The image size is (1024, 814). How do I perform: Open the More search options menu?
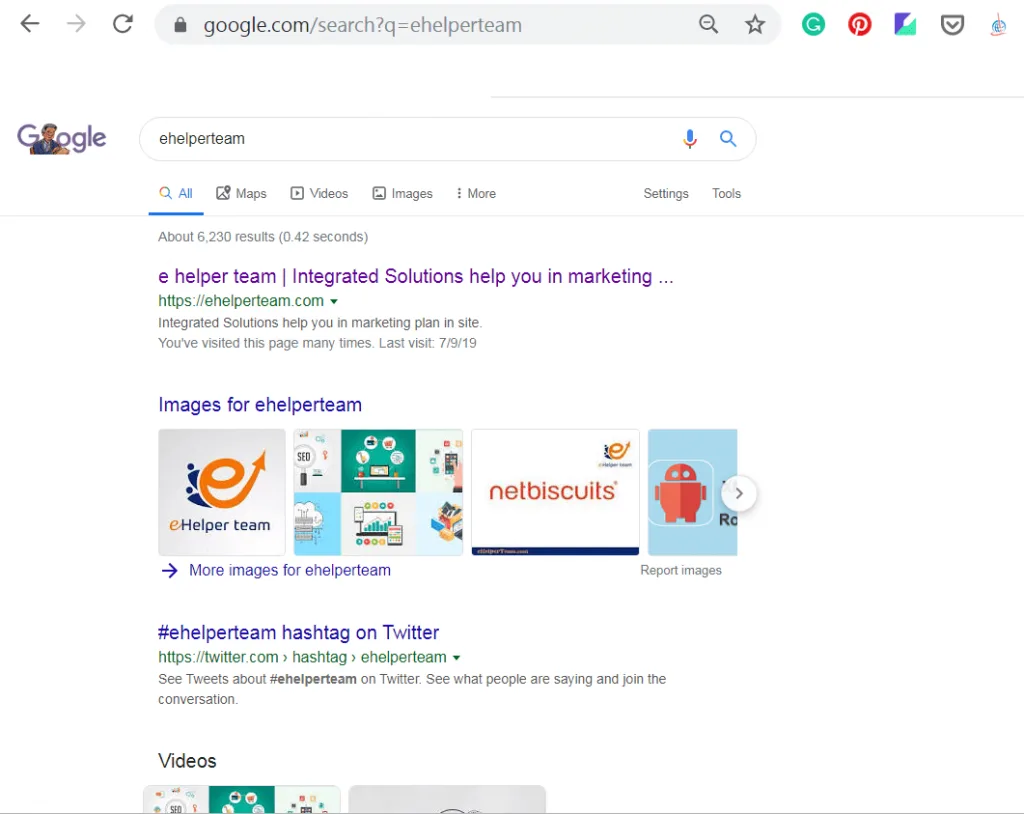click(476, 193)
